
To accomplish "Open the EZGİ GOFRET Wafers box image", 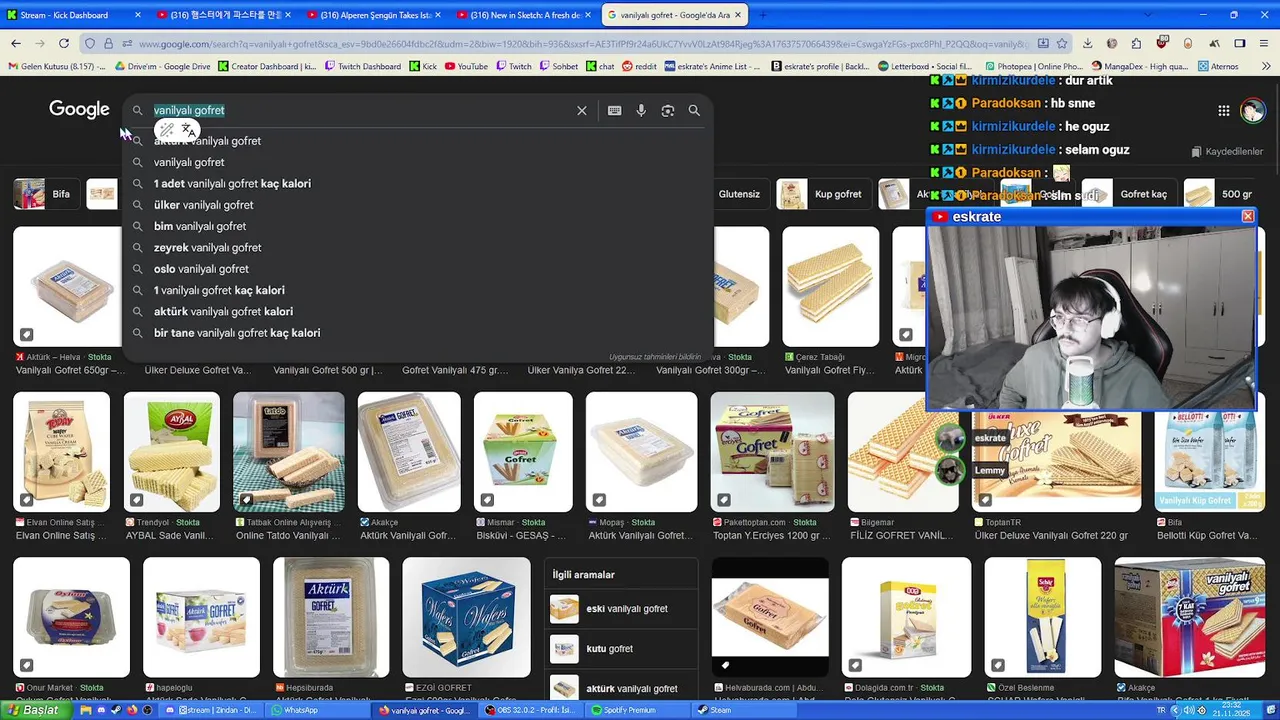I will pos(466,617).
